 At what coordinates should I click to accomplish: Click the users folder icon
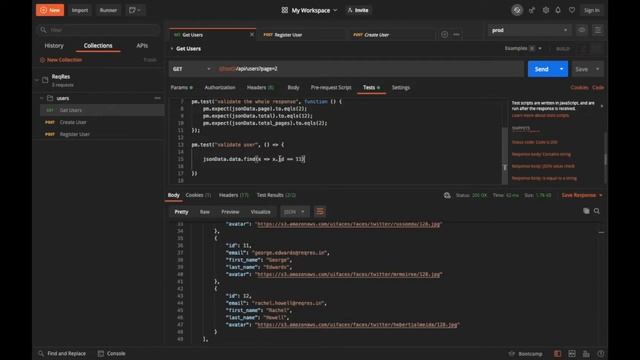coord(50,98)
